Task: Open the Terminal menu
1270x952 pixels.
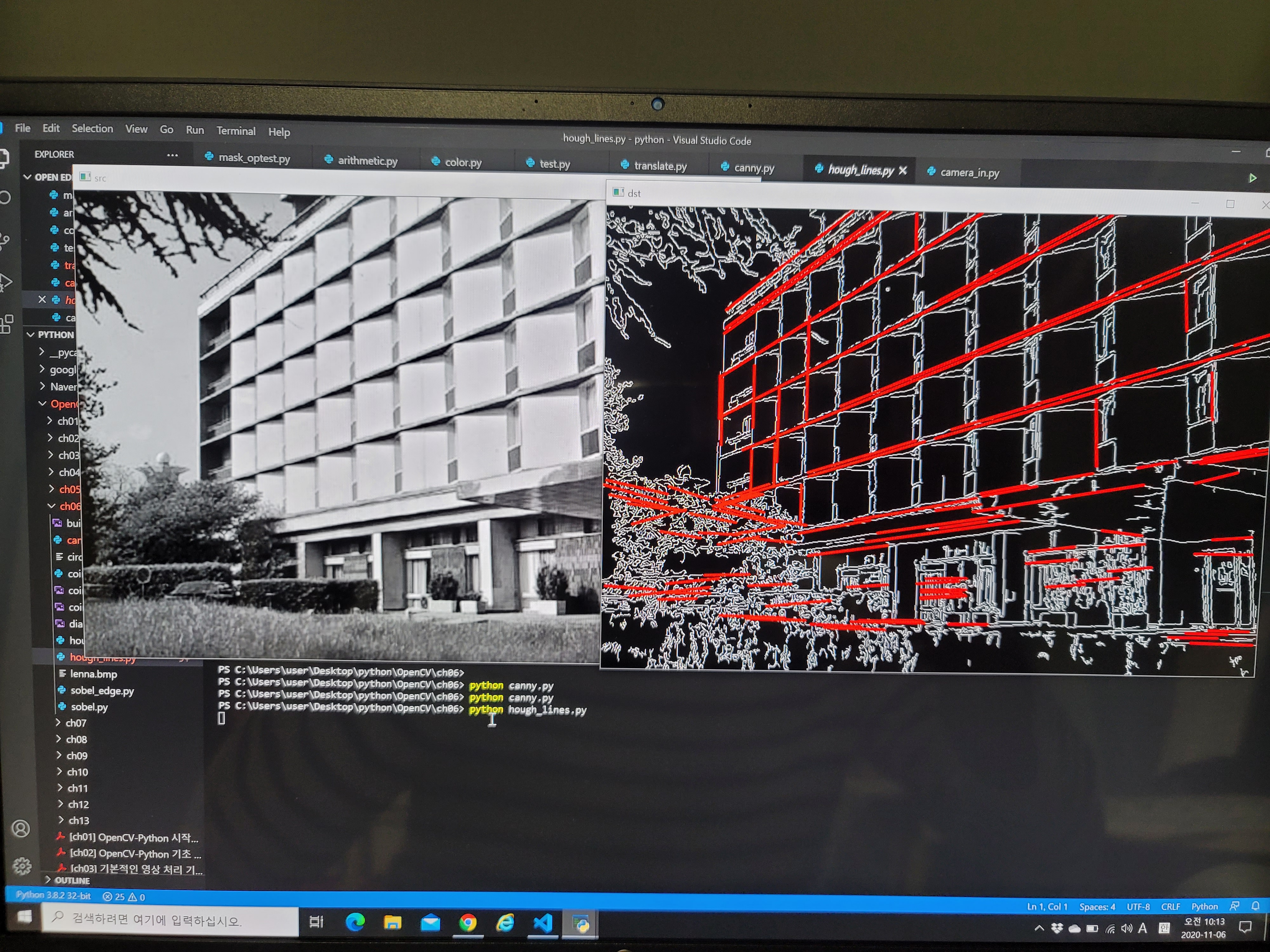Action: pos(235,131)
